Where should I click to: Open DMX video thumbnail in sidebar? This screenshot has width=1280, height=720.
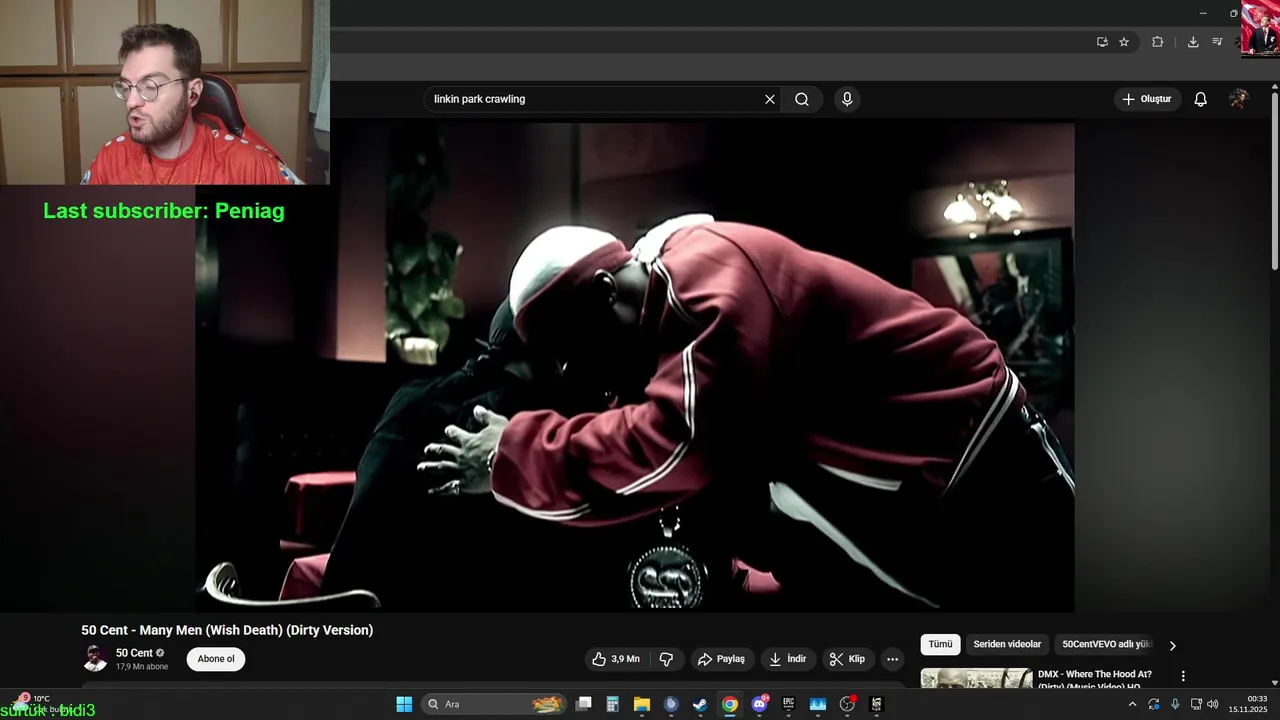976,679
